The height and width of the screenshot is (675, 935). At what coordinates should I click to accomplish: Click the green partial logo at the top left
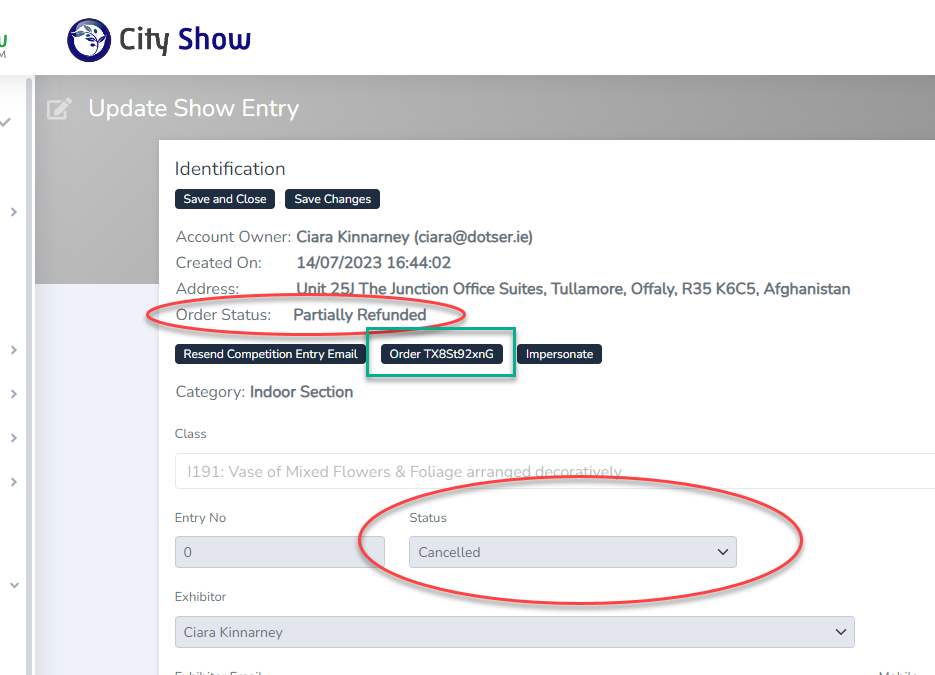point(3,42)
